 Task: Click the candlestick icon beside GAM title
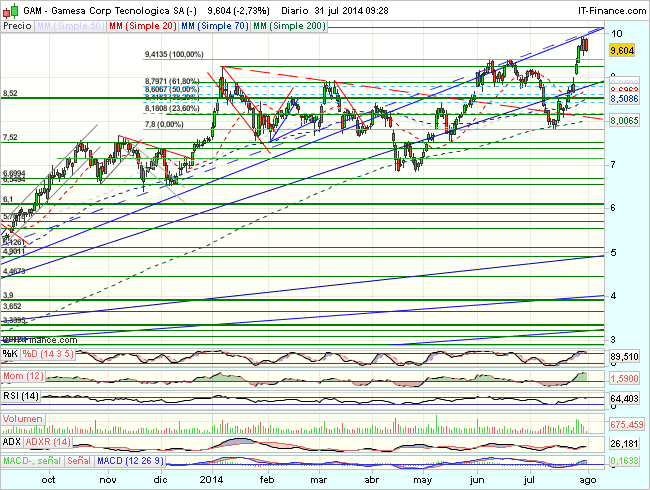10,10
